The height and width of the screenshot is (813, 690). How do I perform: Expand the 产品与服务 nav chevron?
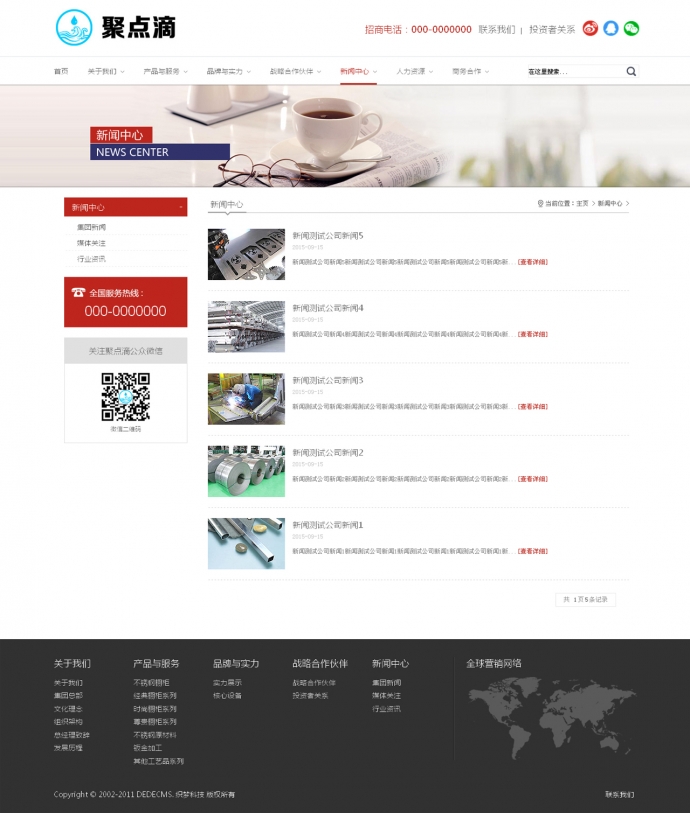[186, 72]
